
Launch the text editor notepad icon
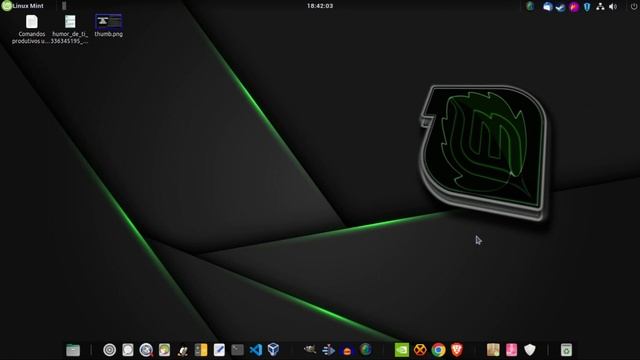pos(219,350)
